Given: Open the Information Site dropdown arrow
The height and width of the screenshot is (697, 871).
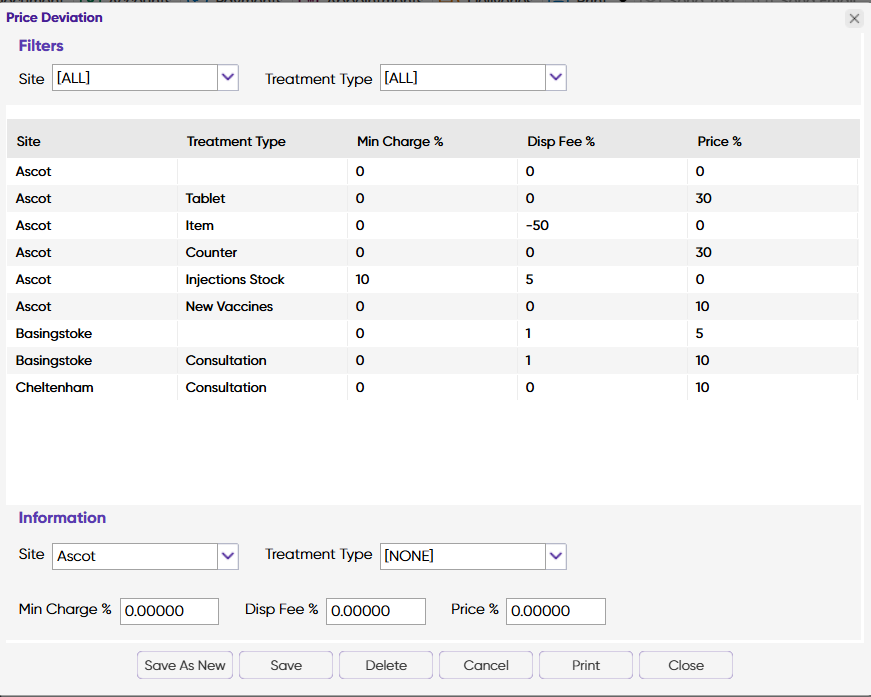Looking at the screenshot, I should (x=228, y=556).
